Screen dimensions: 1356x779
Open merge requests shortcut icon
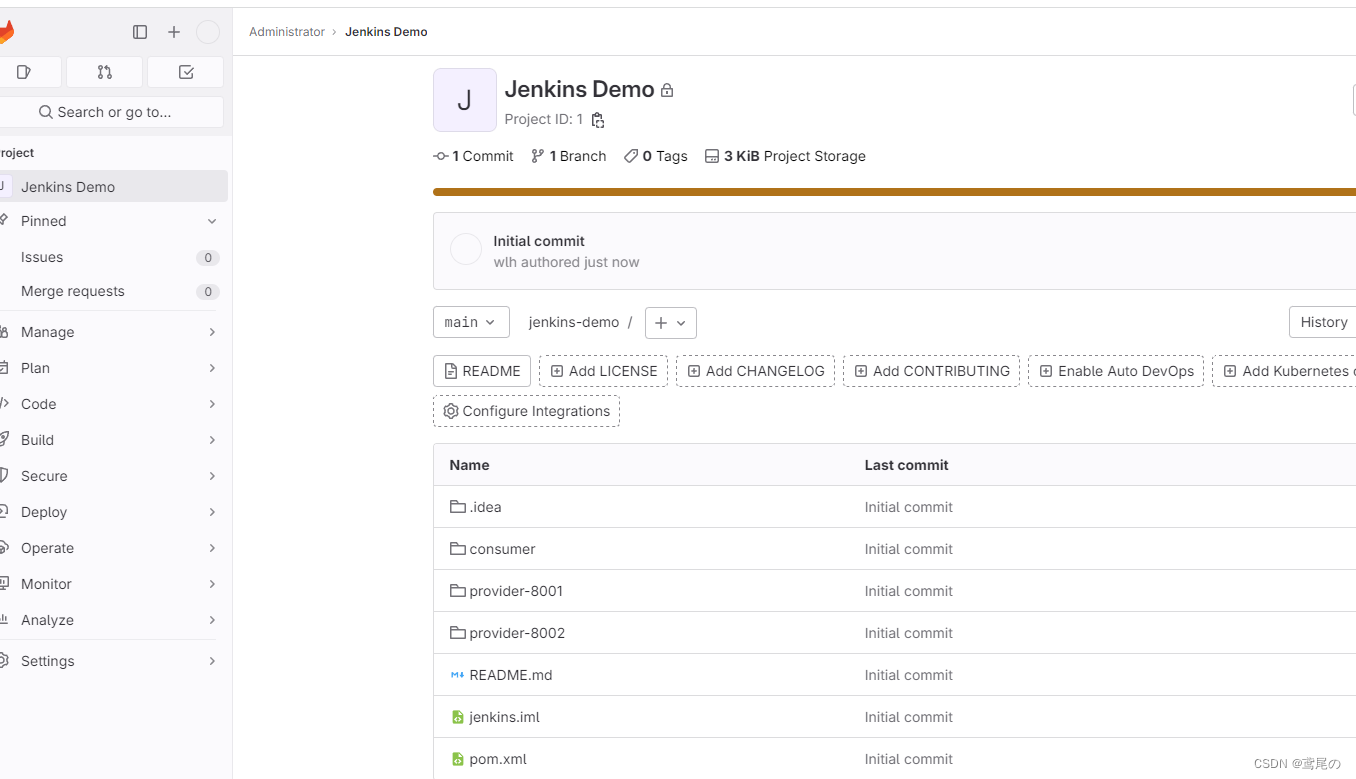(105, 72)
